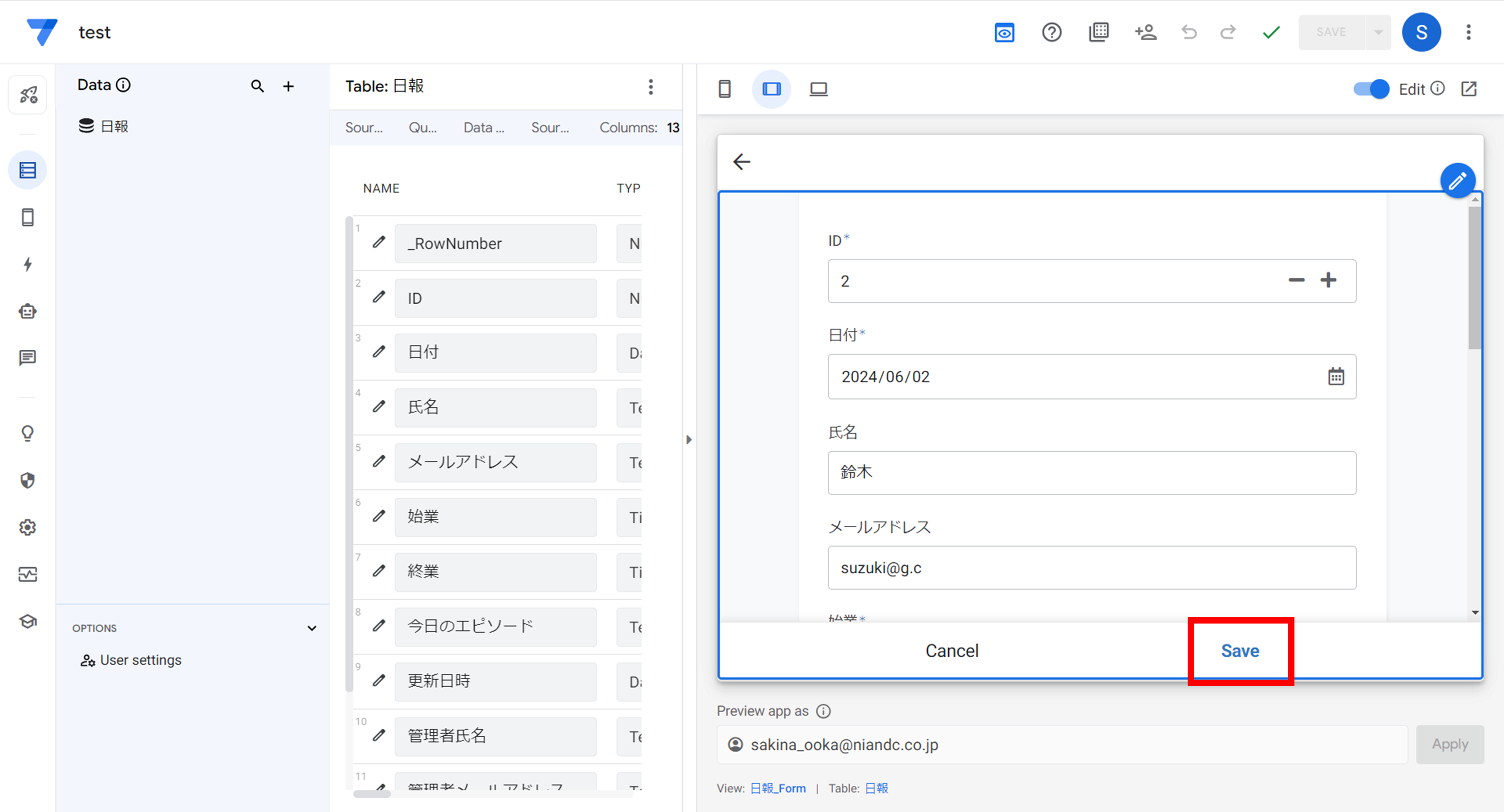
Task: Edit the 管理者氏名 column pencil
Action: (x=379, y=735)
